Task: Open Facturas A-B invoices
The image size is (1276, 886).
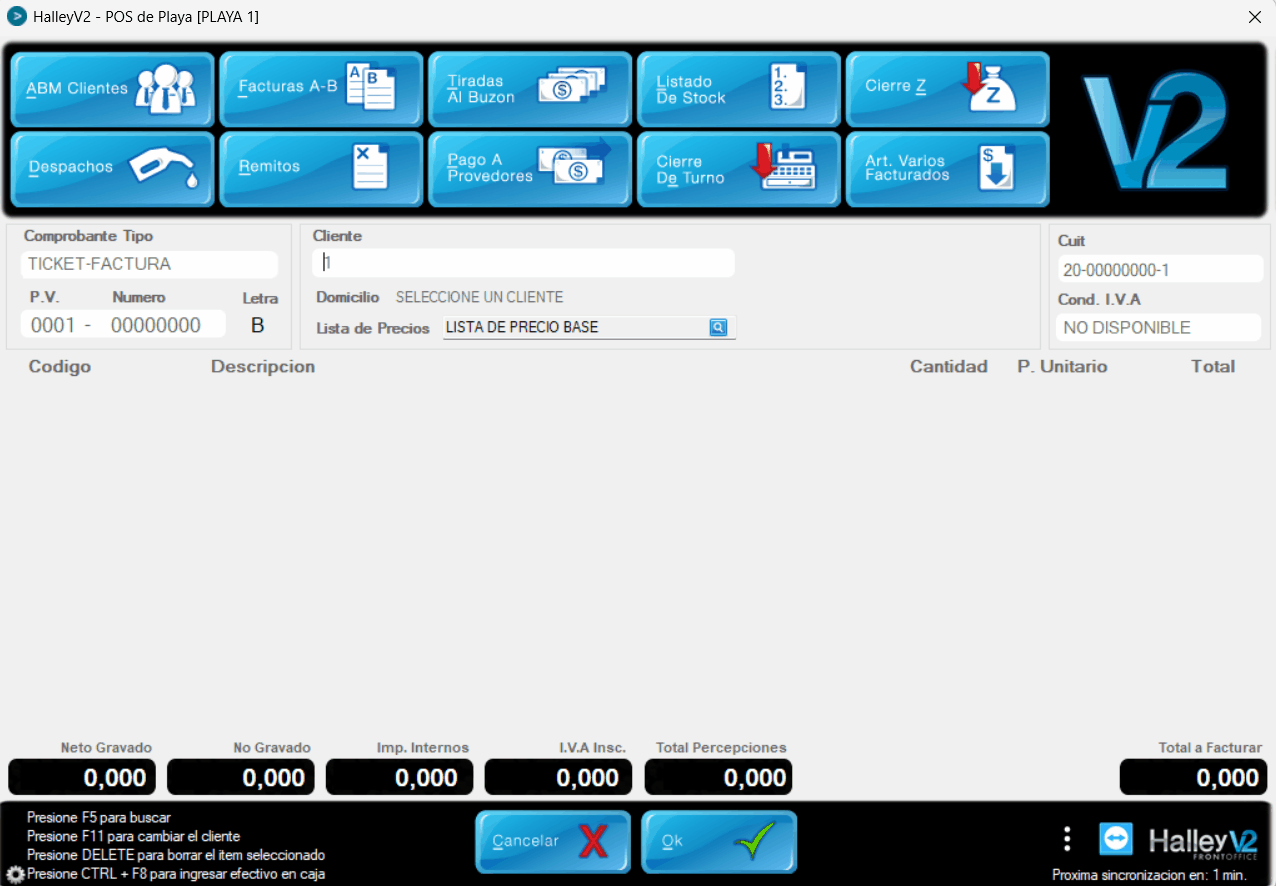Action: pos(321,89)
